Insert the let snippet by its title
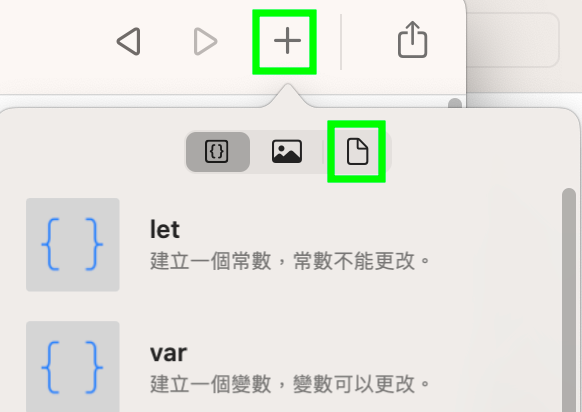 point(165,229)
